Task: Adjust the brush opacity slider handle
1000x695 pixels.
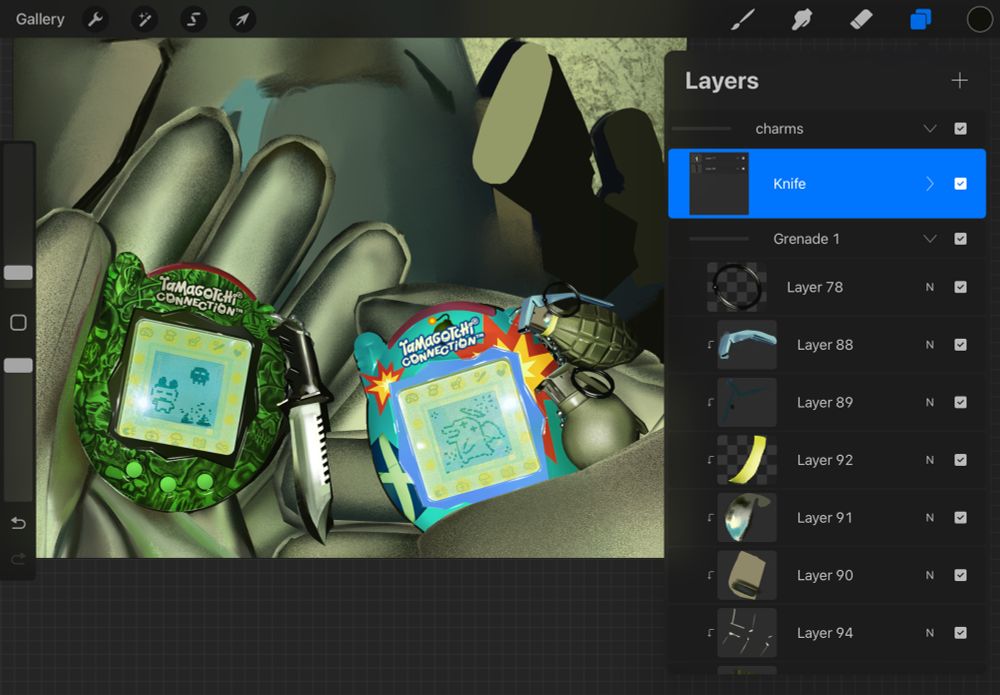Action: pyautogui.click(x=18, y=365)
